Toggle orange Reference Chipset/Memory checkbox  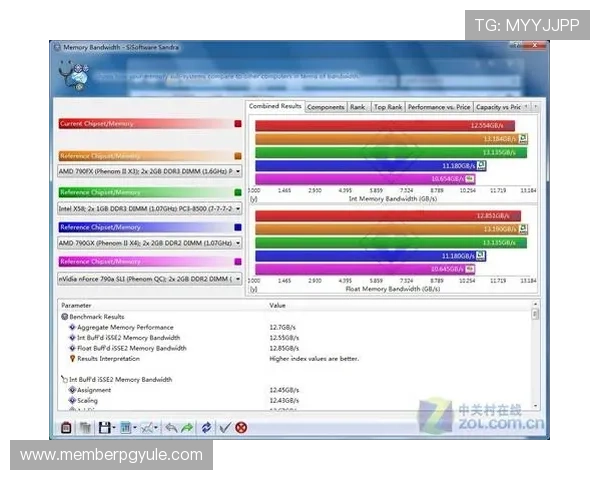click(x=238, y=156)
